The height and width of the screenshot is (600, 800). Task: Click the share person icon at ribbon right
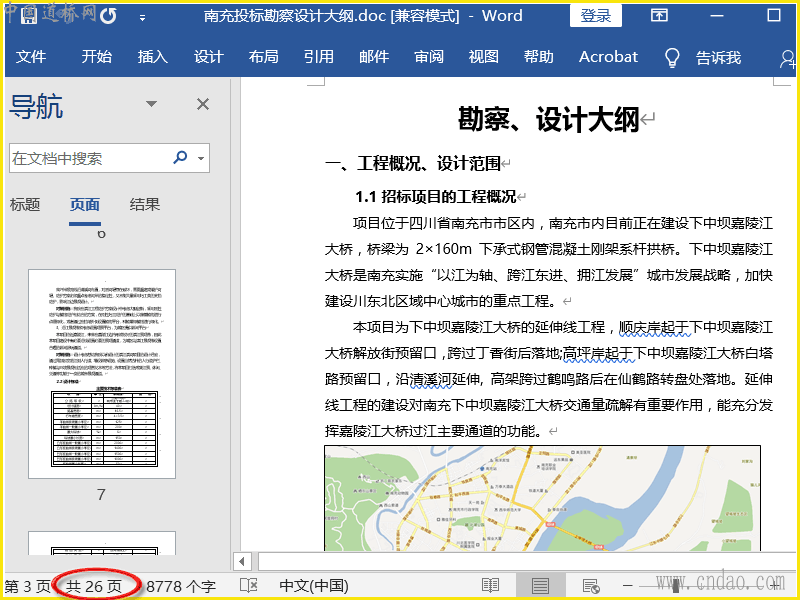[x=787, y=58]
